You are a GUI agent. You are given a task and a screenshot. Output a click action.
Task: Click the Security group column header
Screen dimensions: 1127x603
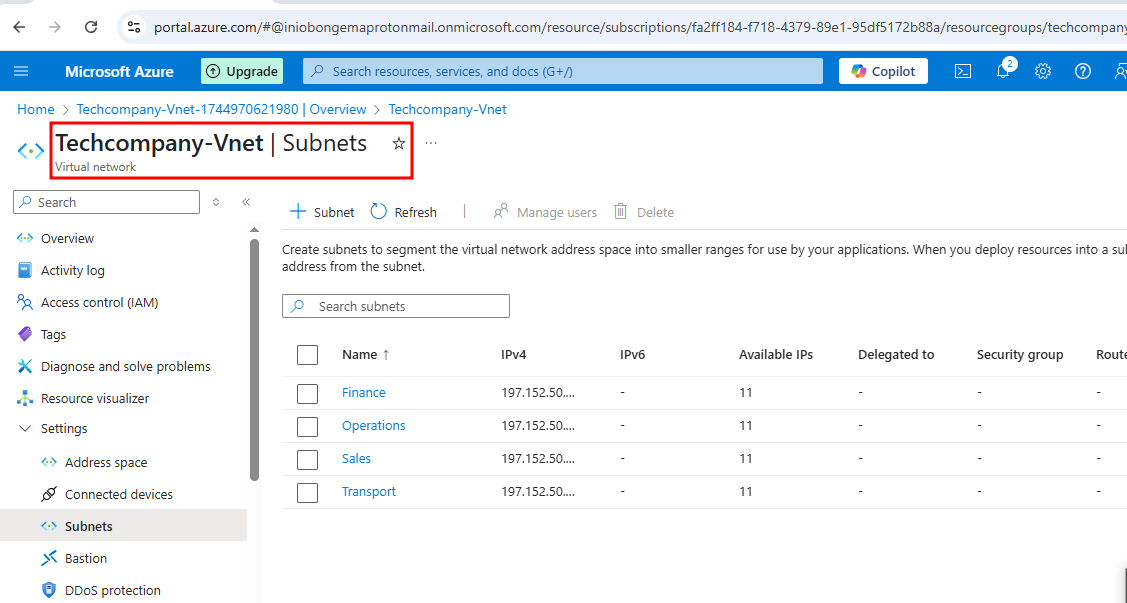tap(1020, 354)
